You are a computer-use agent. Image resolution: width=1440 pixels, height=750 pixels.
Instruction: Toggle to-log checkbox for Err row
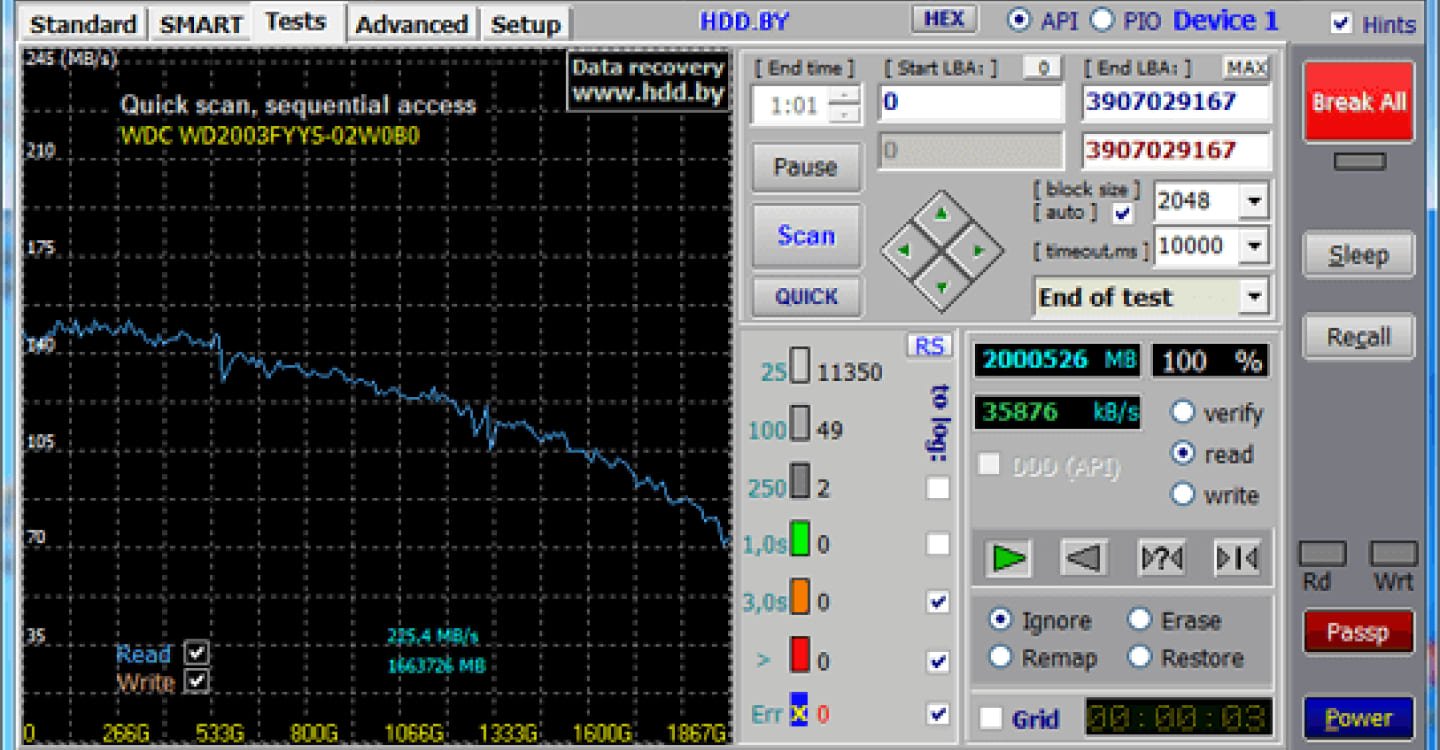point(938,714)
